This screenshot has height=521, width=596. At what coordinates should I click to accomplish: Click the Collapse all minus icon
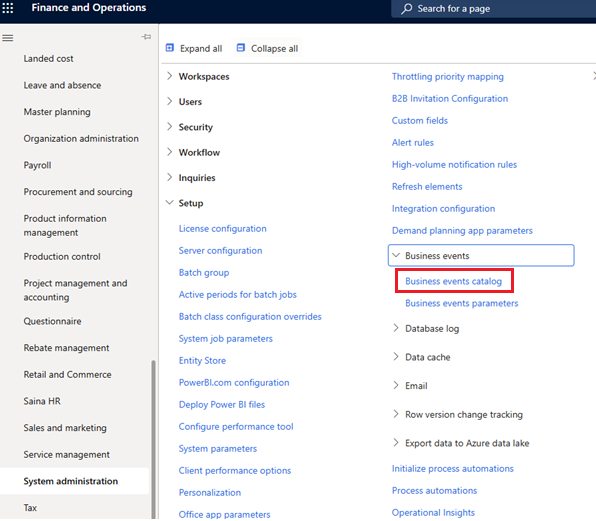pos(241,48)
